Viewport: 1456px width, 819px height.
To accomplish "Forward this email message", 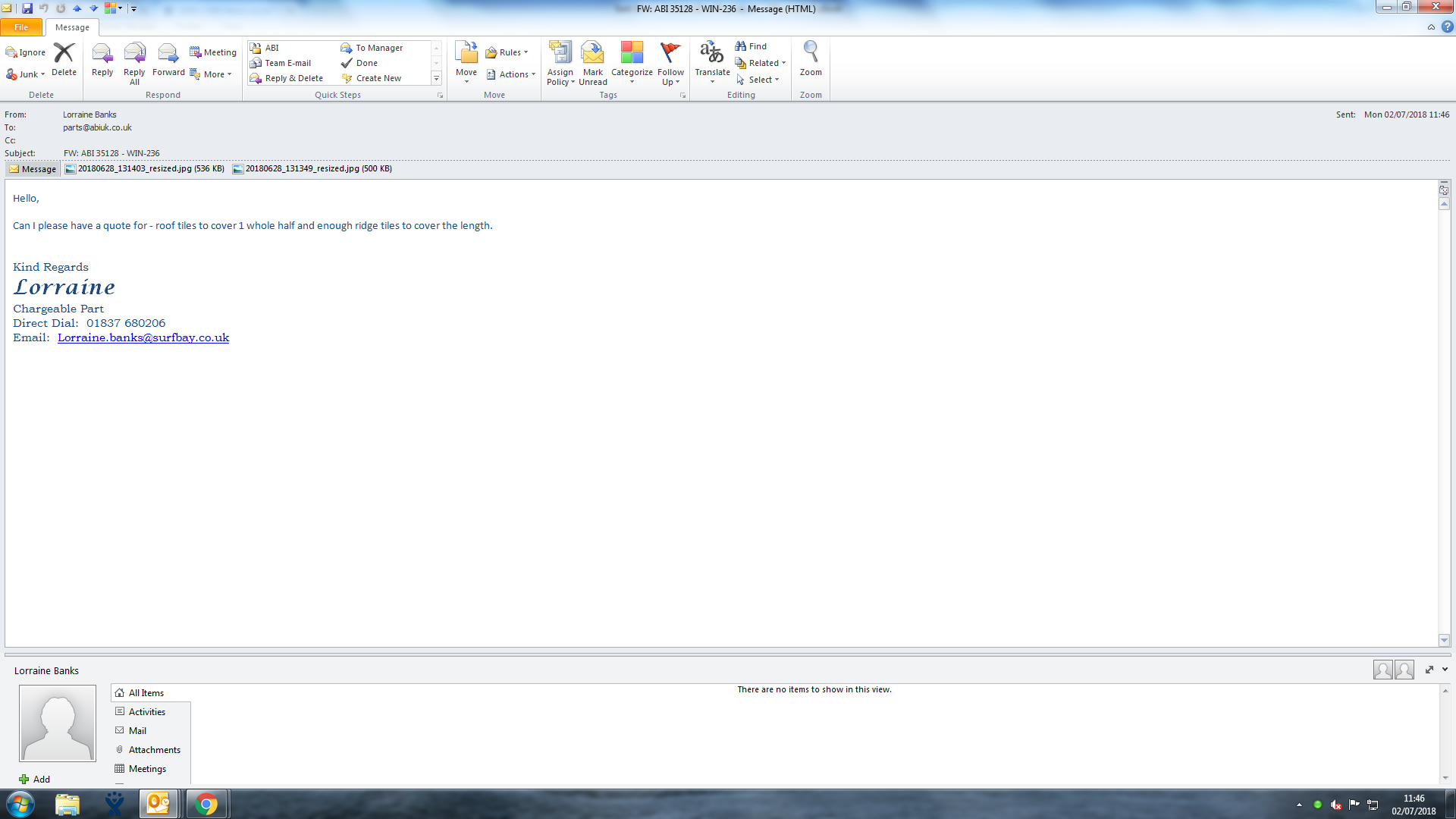I will click(168, 60).
